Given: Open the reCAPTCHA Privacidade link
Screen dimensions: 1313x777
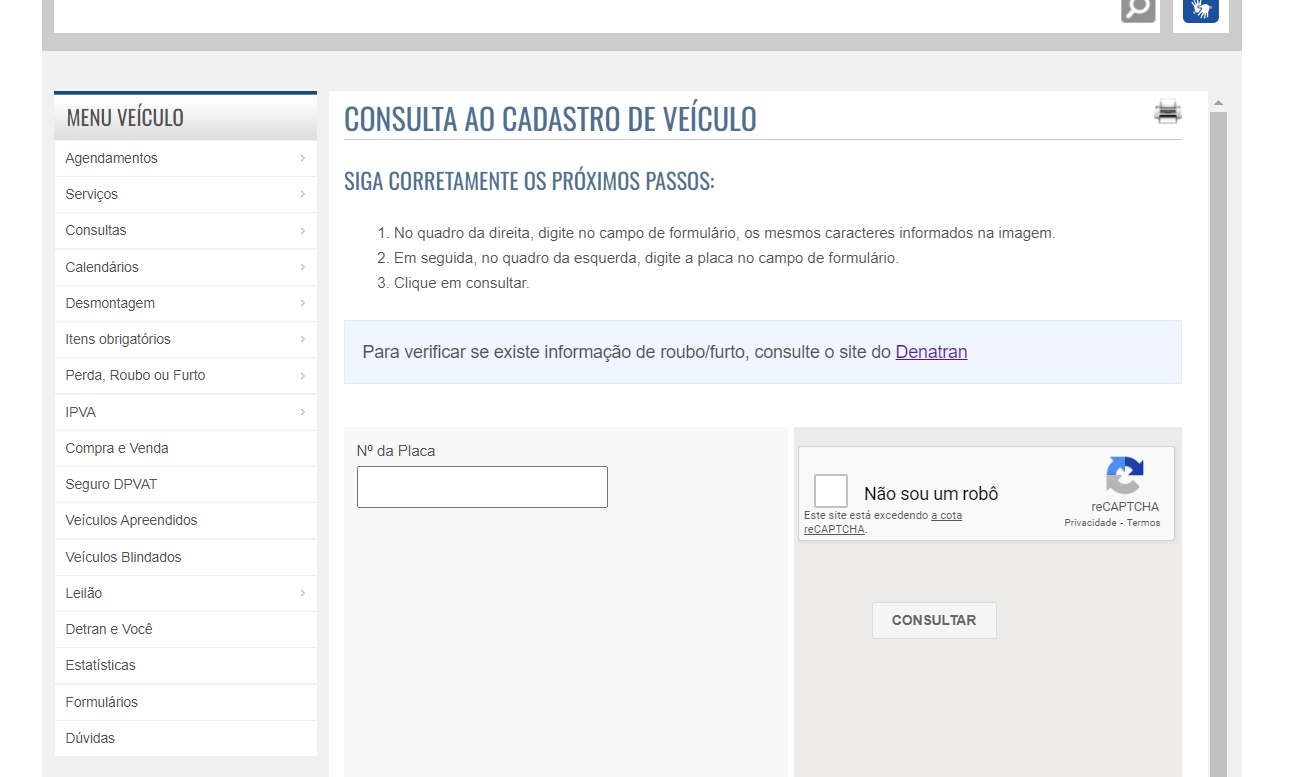Looking at the screenshot, I should click(1089, 523).
